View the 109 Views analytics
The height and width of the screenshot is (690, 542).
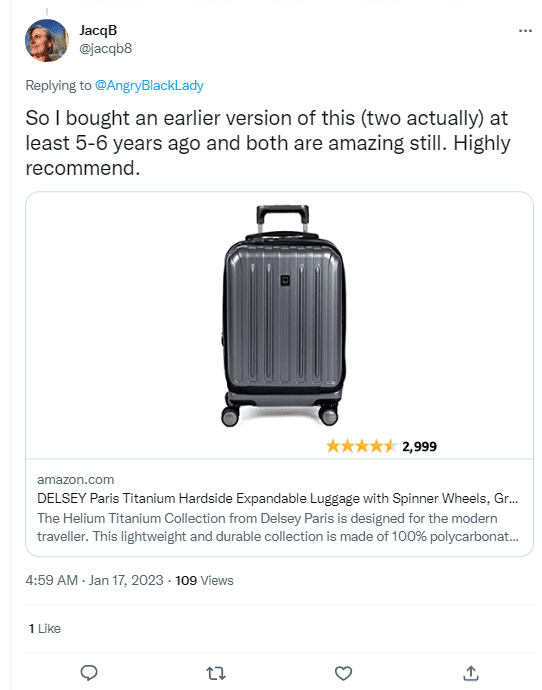pos(204,580)
